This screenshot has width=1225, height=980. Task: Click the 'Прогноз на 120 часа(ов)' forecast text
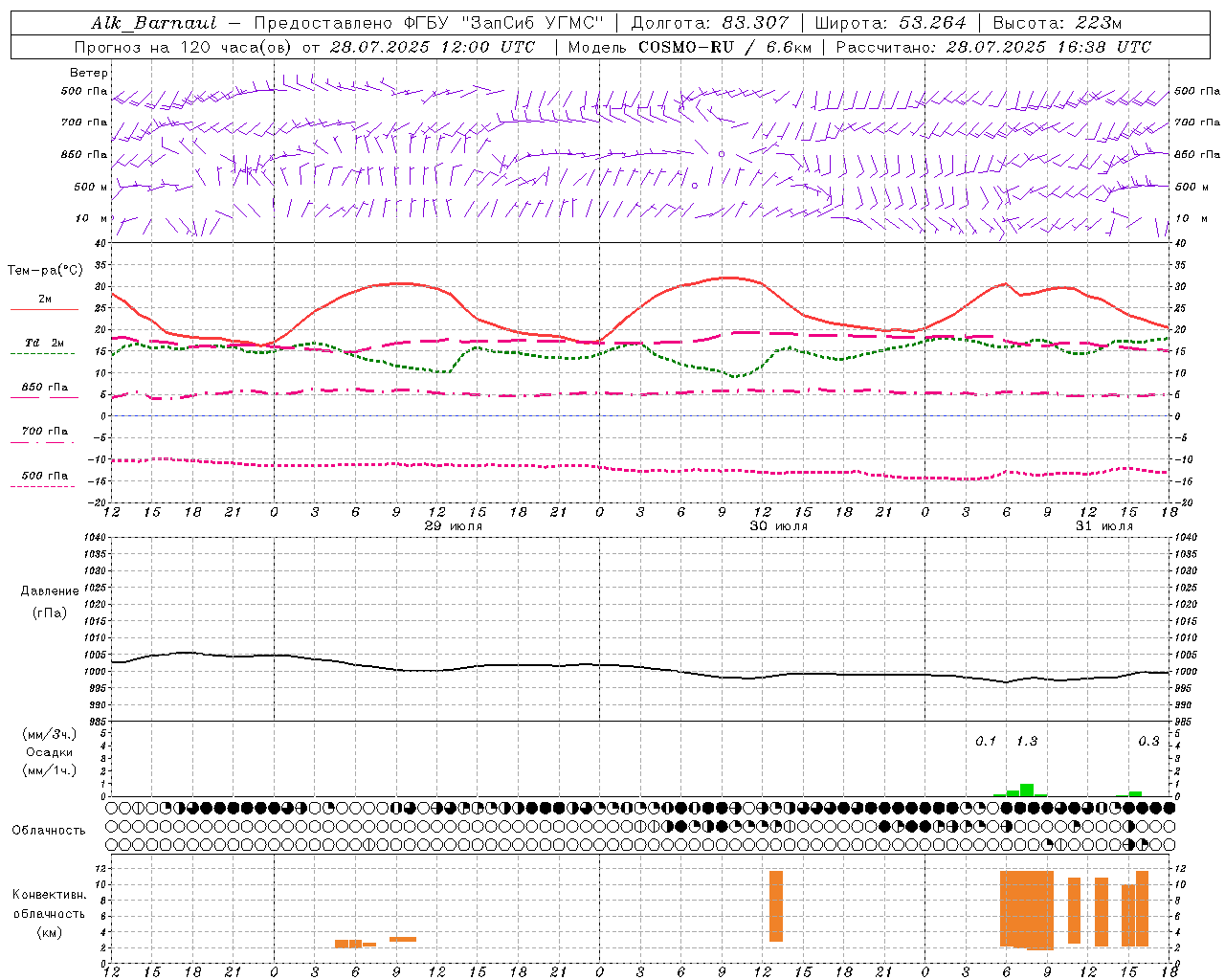pos(184,47)
